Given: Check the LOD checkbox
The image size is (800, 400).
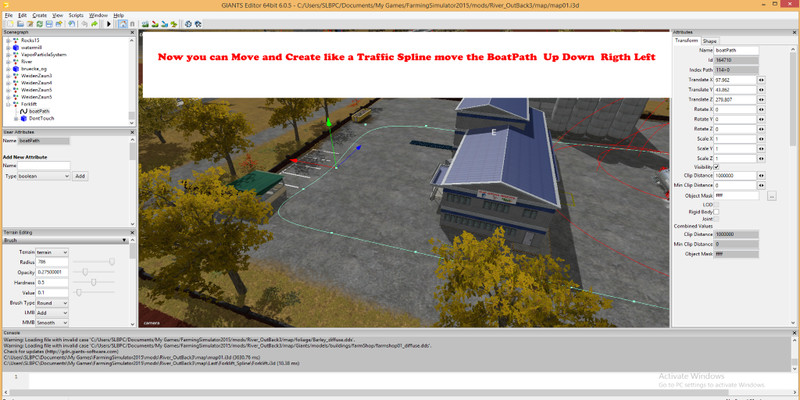Looking at the screenshot, I should pos(717,204).
